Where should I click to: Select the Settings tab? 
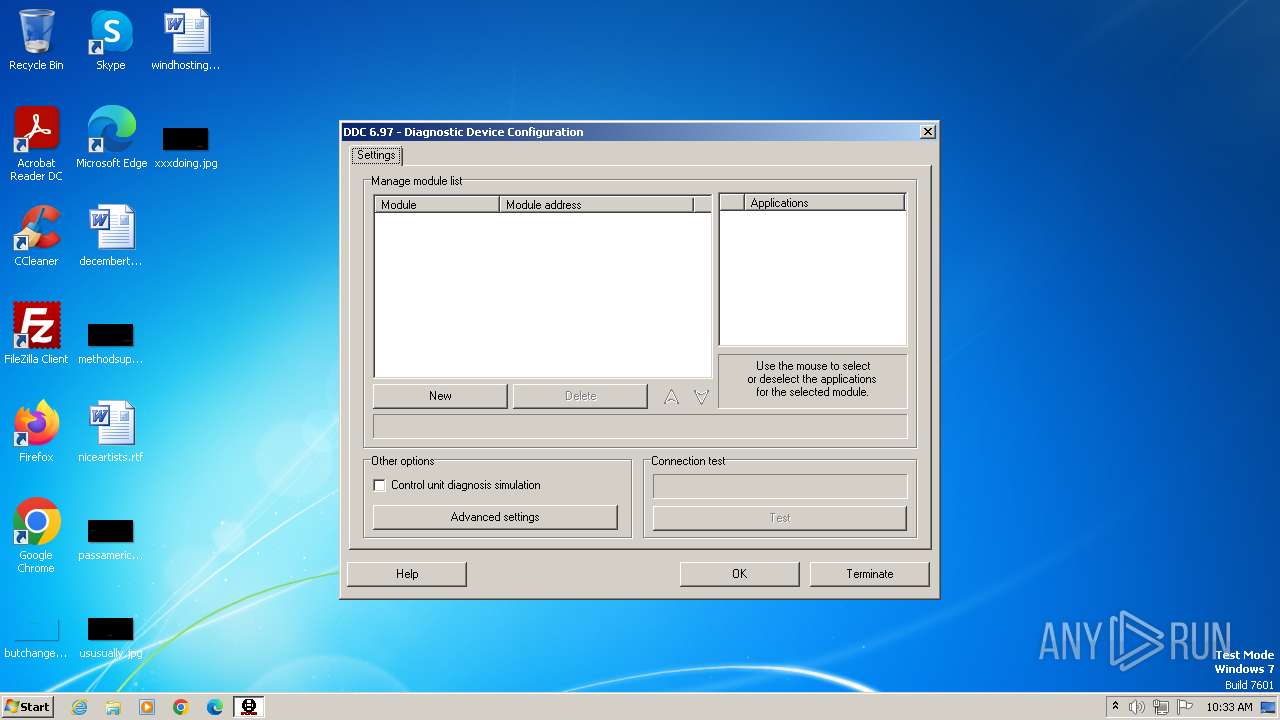click(x=377, y=155)
